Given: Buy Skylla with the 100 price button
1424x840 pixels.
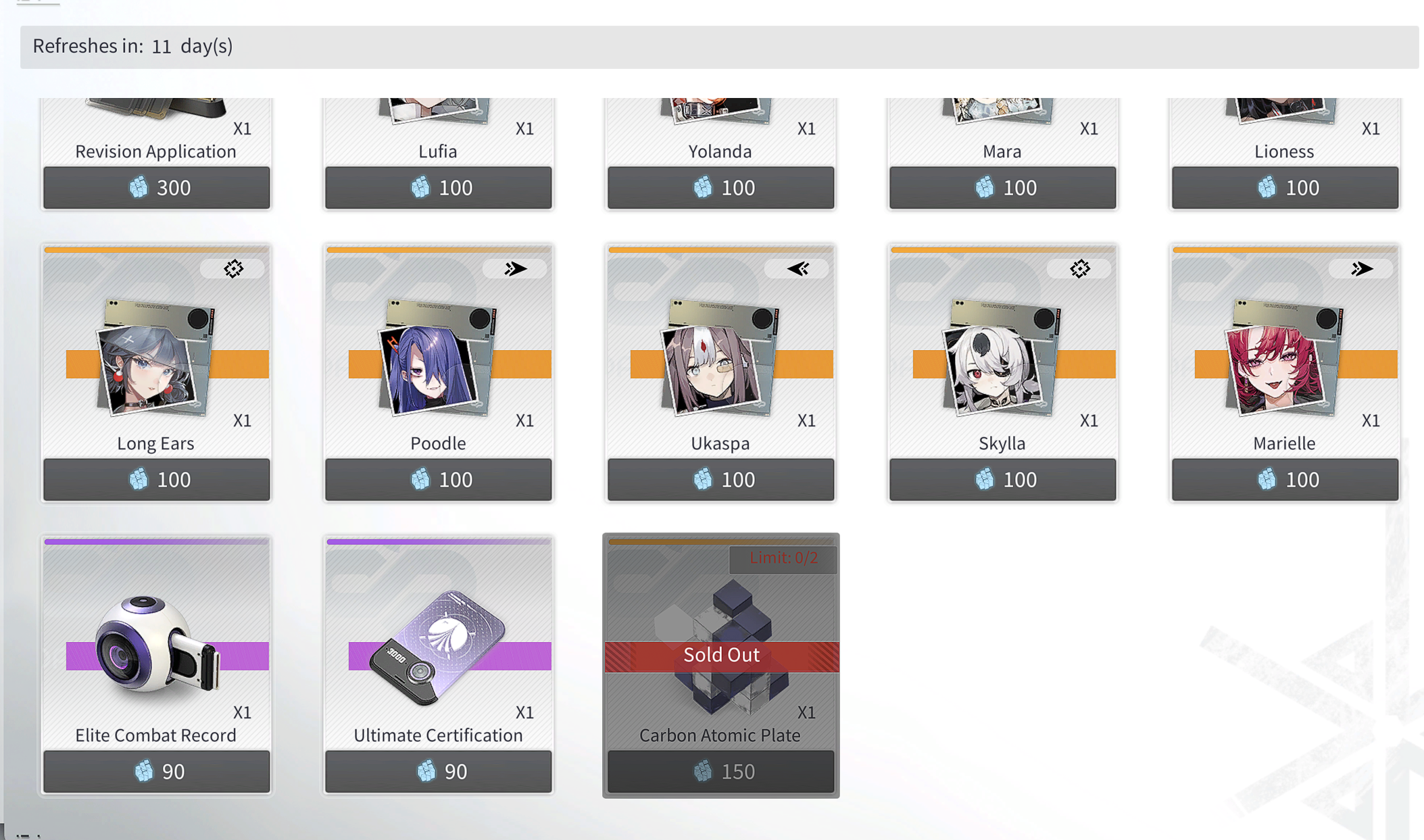Looking at the screenshot, I should point(1003,479).
